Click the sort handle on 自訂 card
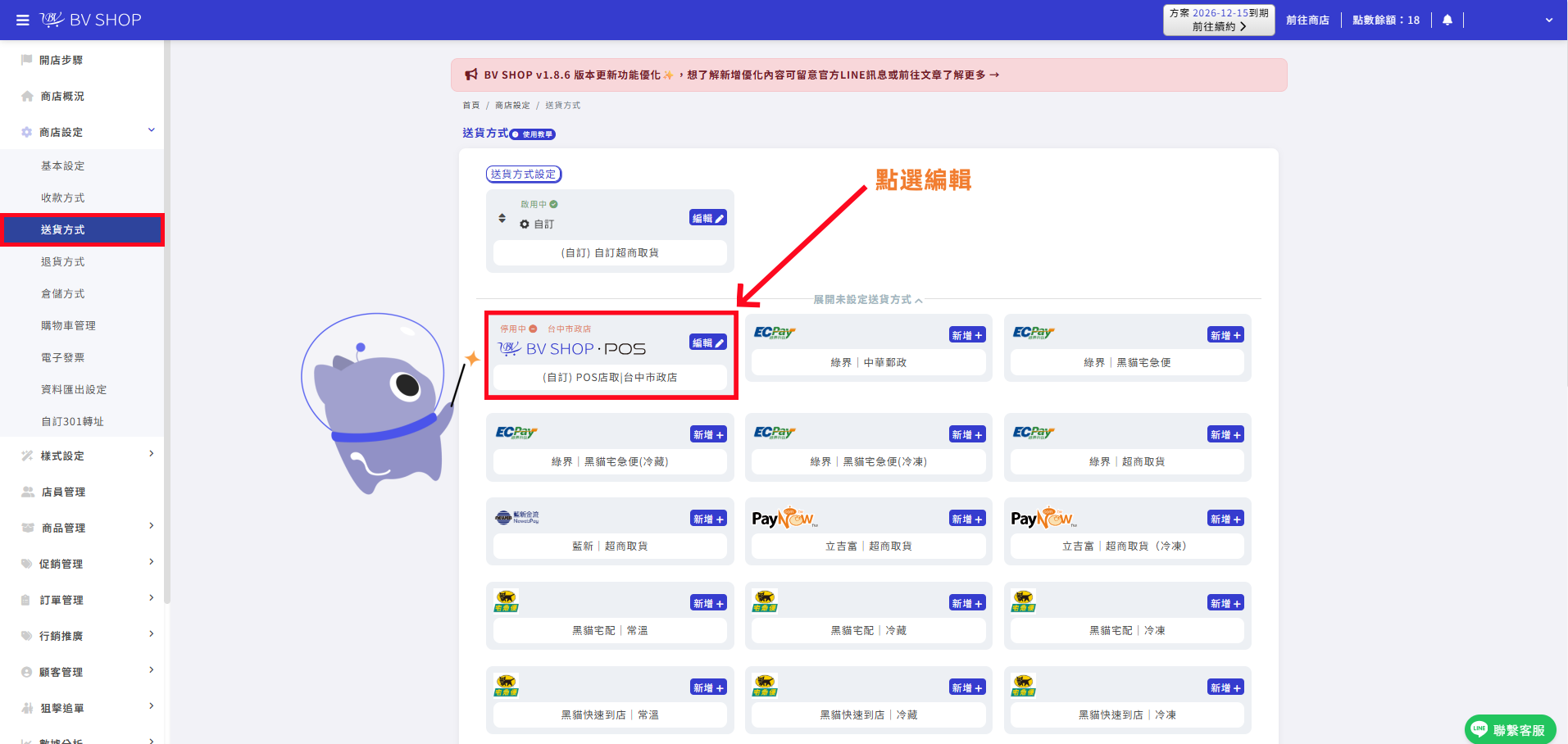This screenshot has width=1568, height=744. point(502,218)
